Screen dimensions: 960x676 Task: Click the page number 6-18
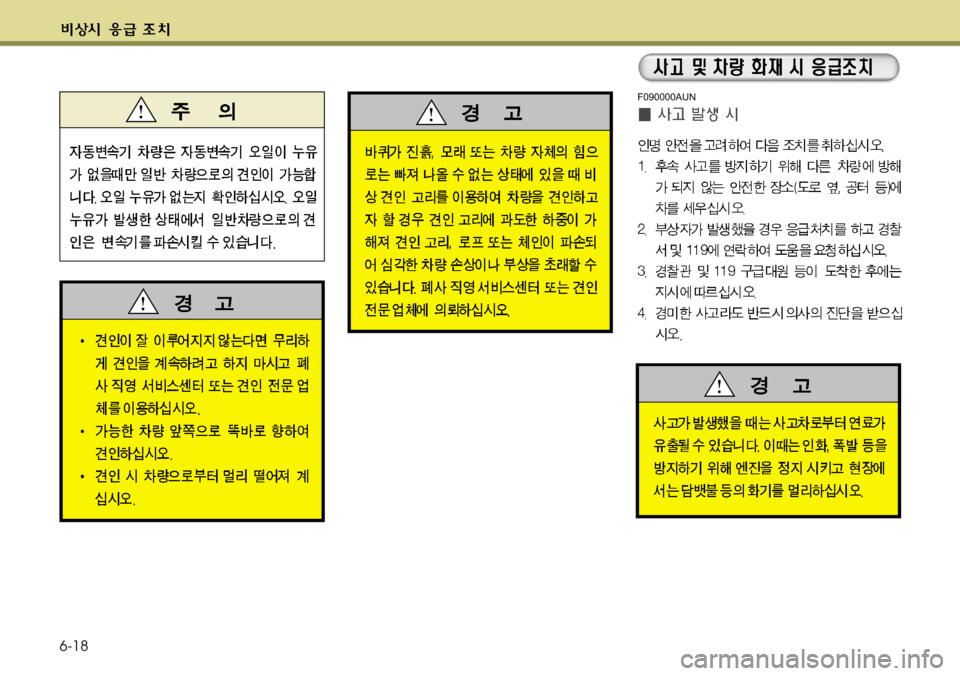[x=74, y=646]
